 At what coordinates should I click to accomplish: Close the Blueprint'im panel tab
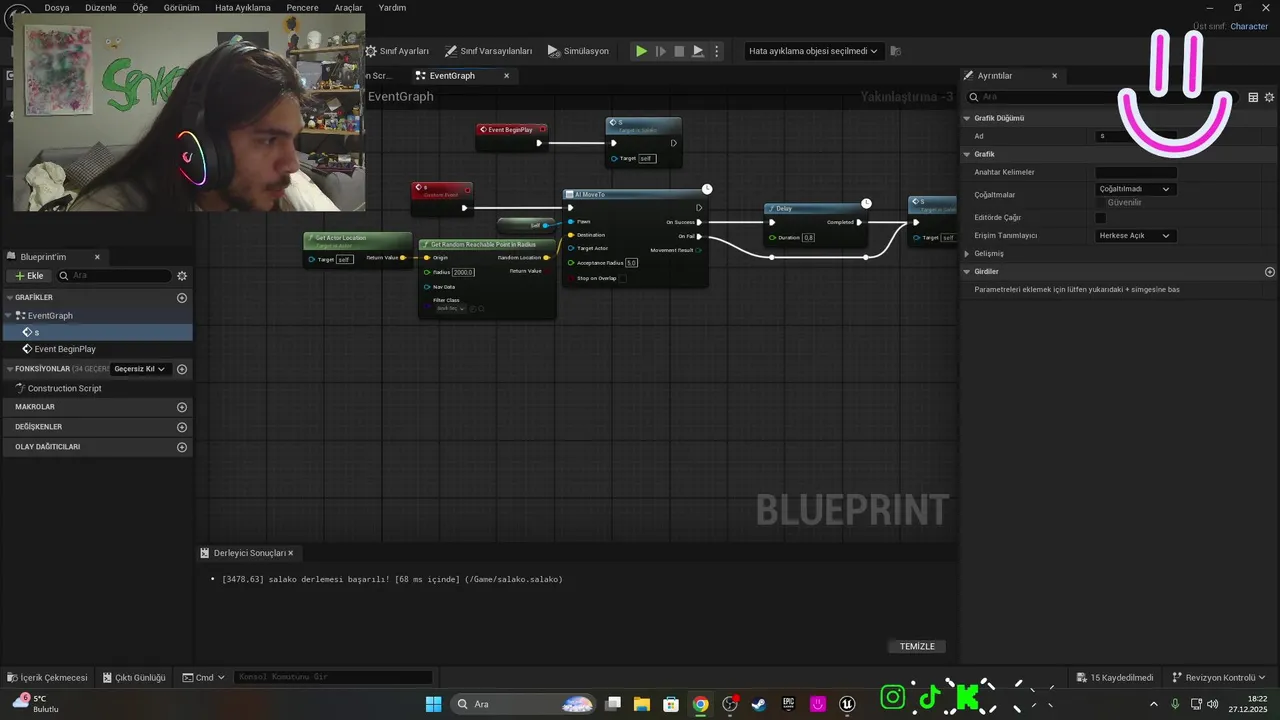point(97,257)
